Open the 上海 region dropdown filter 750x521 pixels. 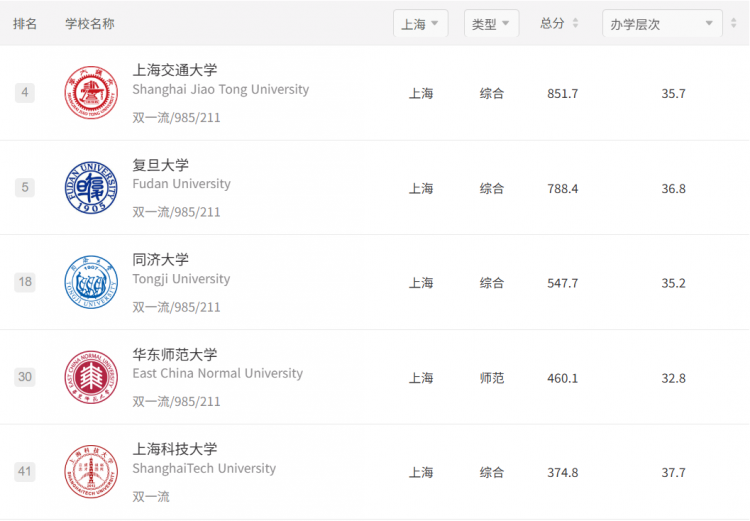tap(420, 23)
